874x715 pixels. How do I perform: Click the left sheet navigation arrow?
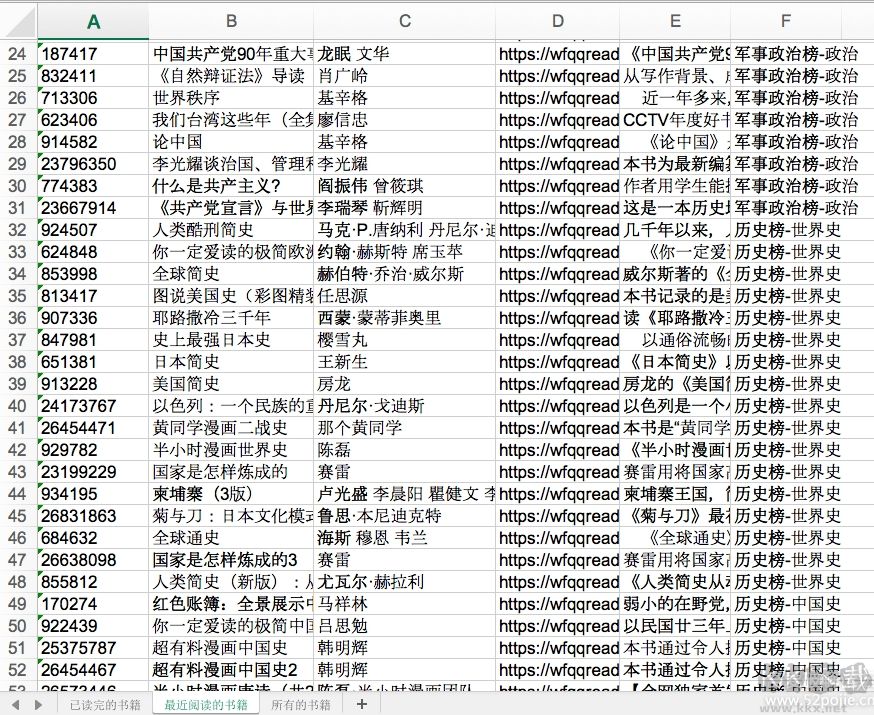(x=16, y=705)
